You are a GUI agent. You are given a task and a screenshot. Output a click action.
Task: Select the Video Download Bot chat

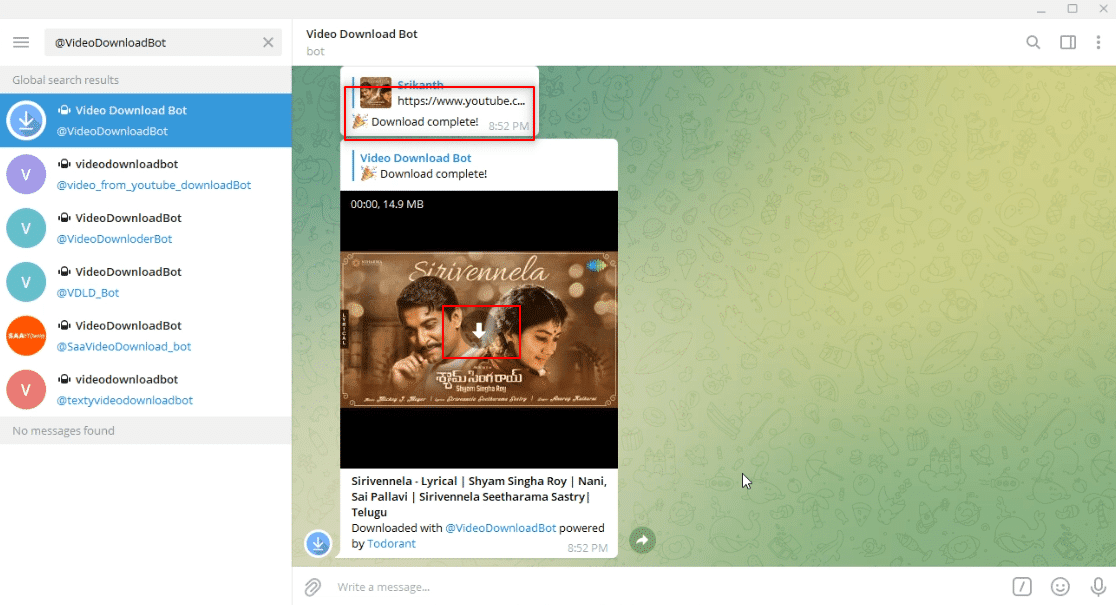tap(145, 120)
